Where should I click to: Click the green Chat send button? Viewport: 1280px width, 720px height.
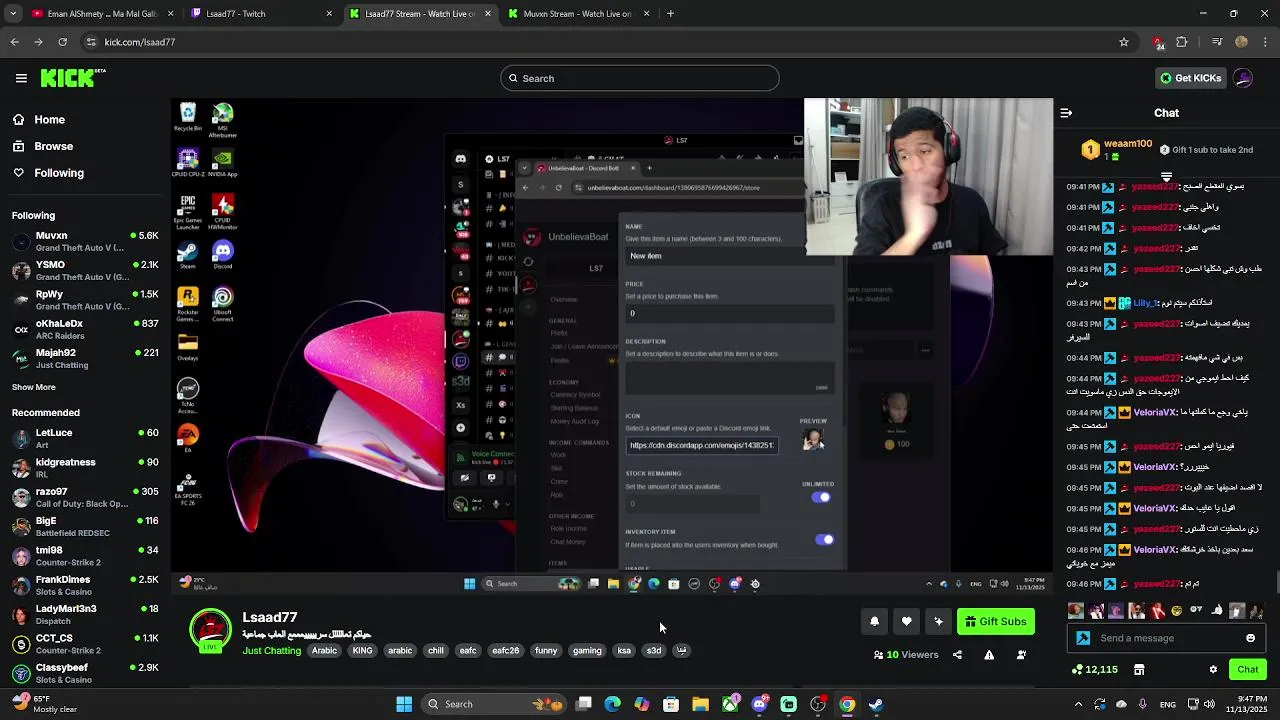[1247, 669]
